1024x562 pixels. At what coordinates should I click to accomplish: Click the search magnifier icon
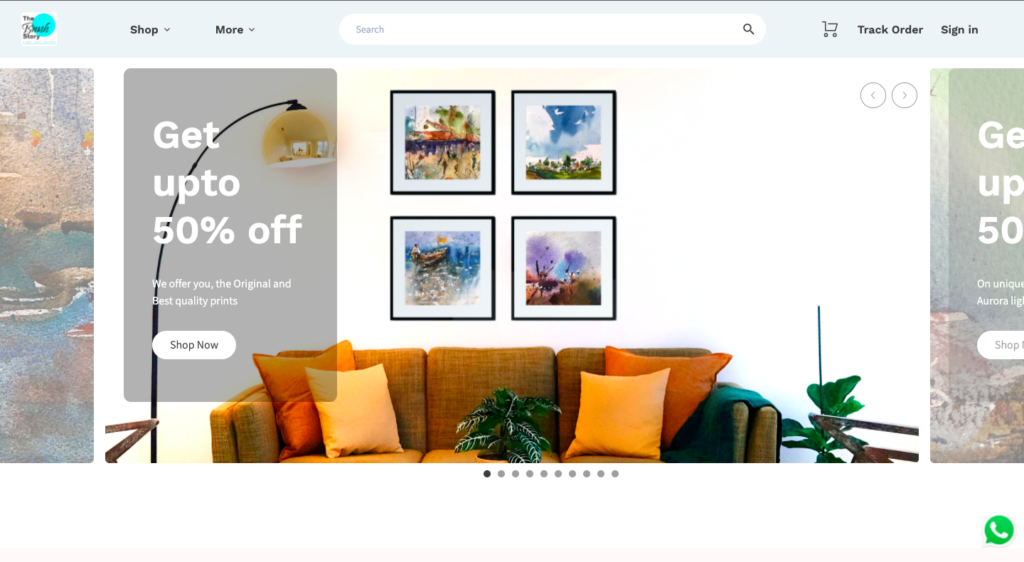pyautogui.click(x=748, y=29)
